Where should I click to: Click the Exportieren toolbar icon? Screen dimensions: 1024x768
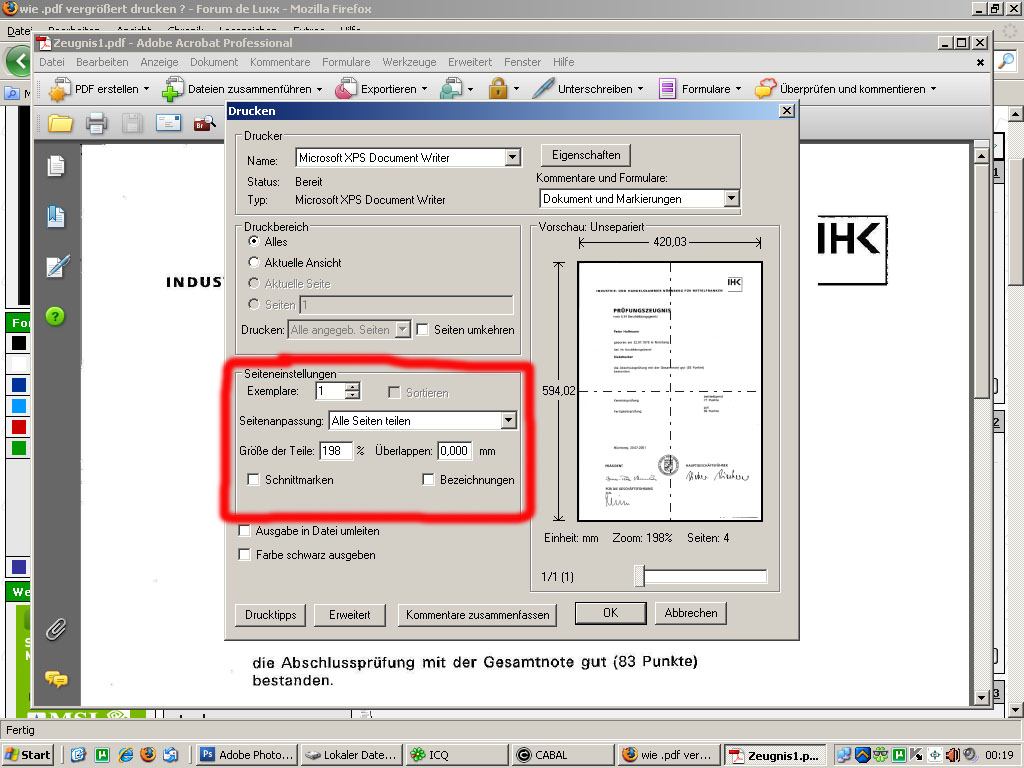tap(346, 89)
